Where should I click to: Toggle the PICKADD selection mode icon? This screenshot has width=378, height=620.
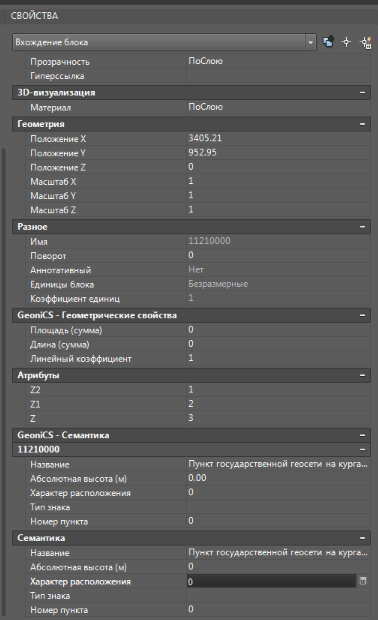coord(328,42)
